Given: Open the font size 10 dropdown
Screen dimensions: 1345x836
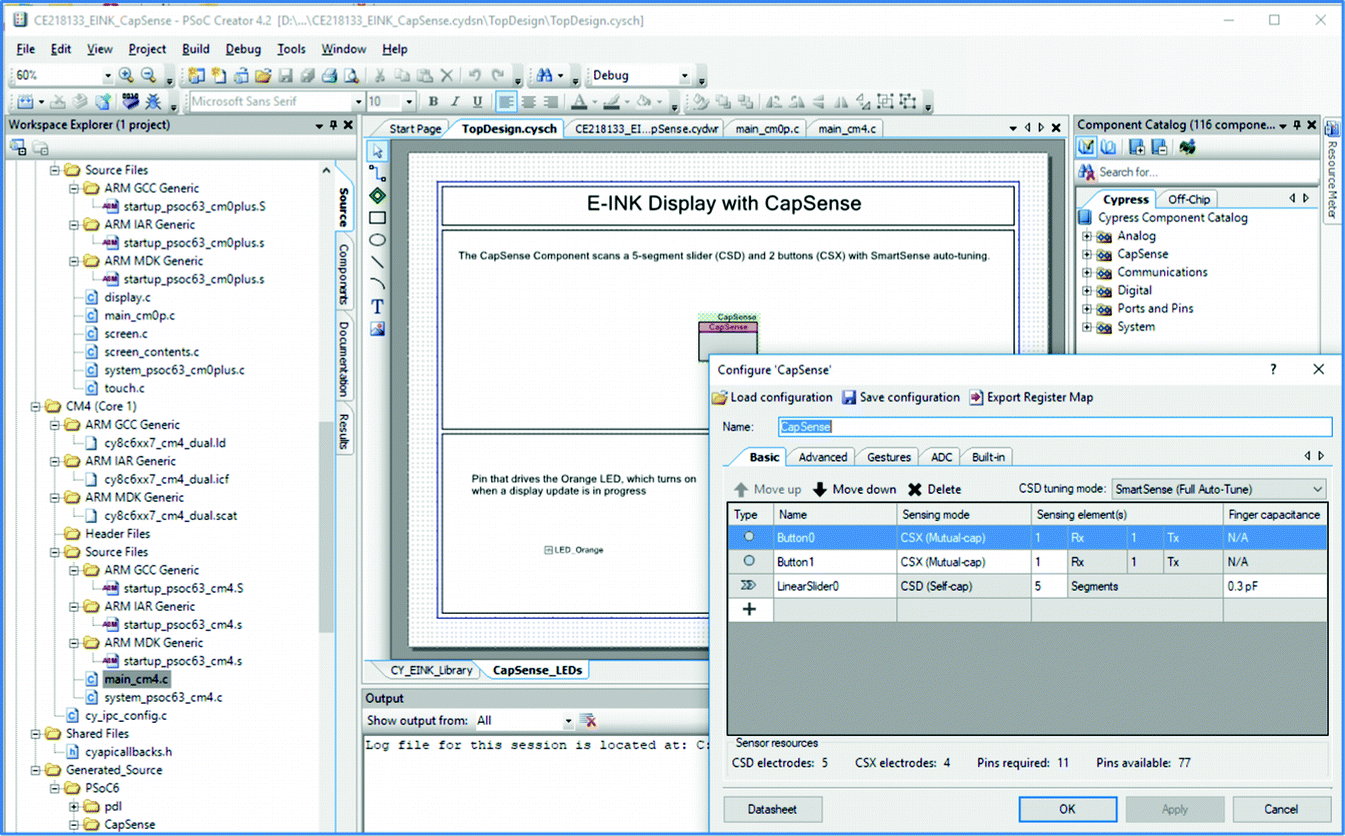Looking at the screenshot, I should (x=408, y=102).
